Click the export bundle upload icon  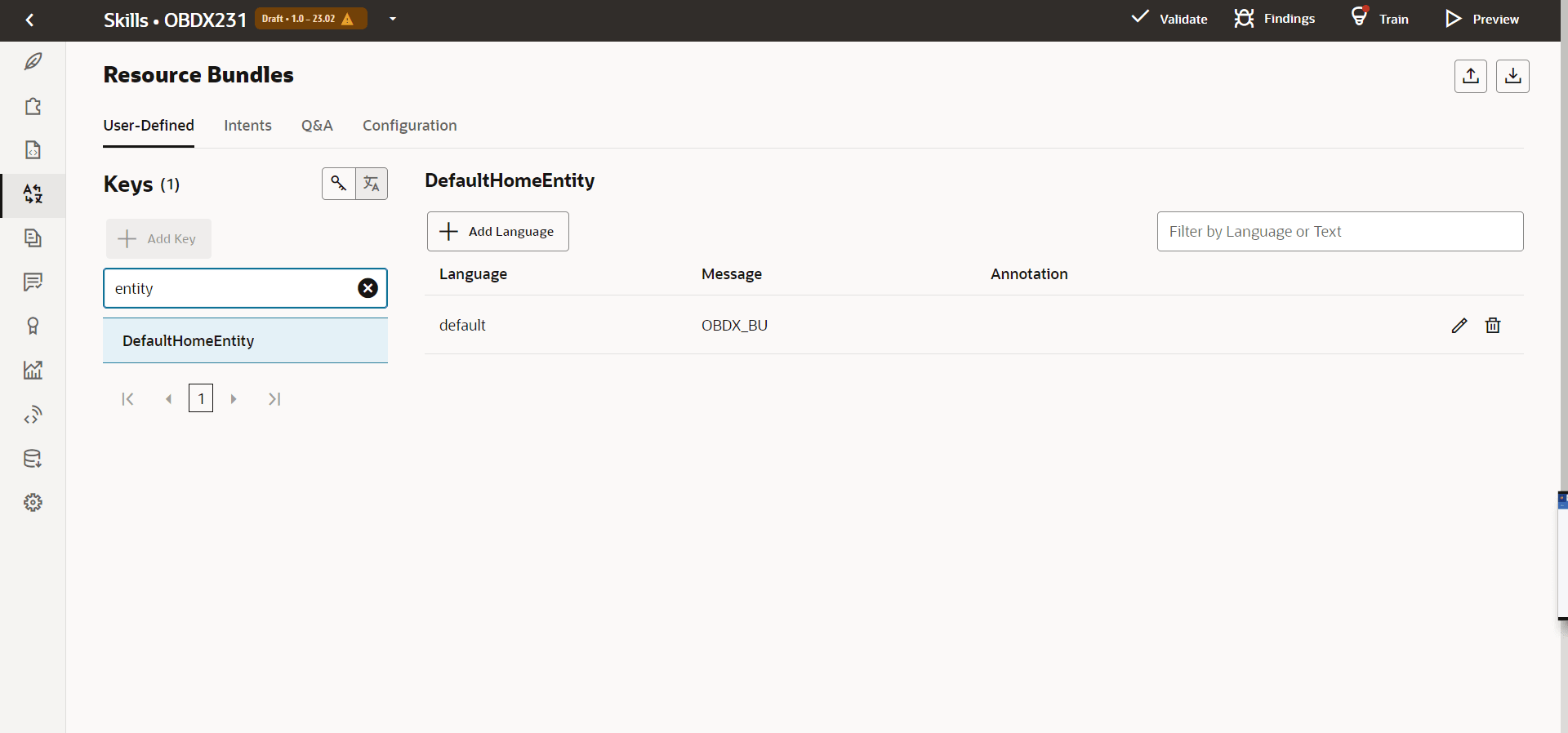[1471, 76]
